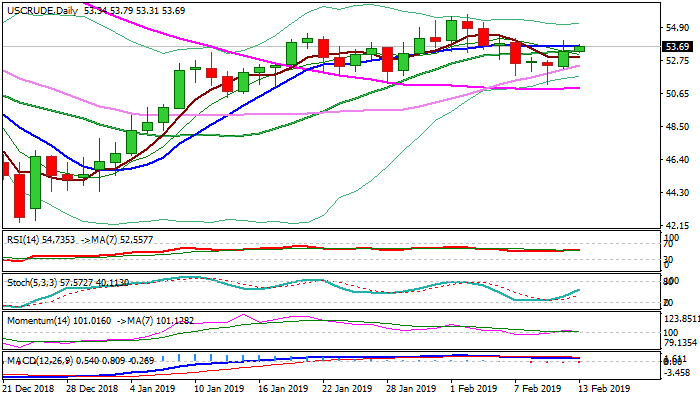Click the 44.30 price axis label
This screenshot has height=400, width=700.
[x=677, y=193]
